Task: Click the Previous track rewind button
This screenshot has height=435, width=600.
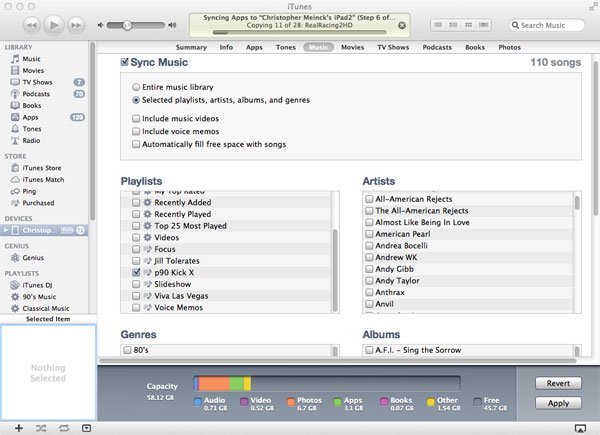Action: point(31,25)
